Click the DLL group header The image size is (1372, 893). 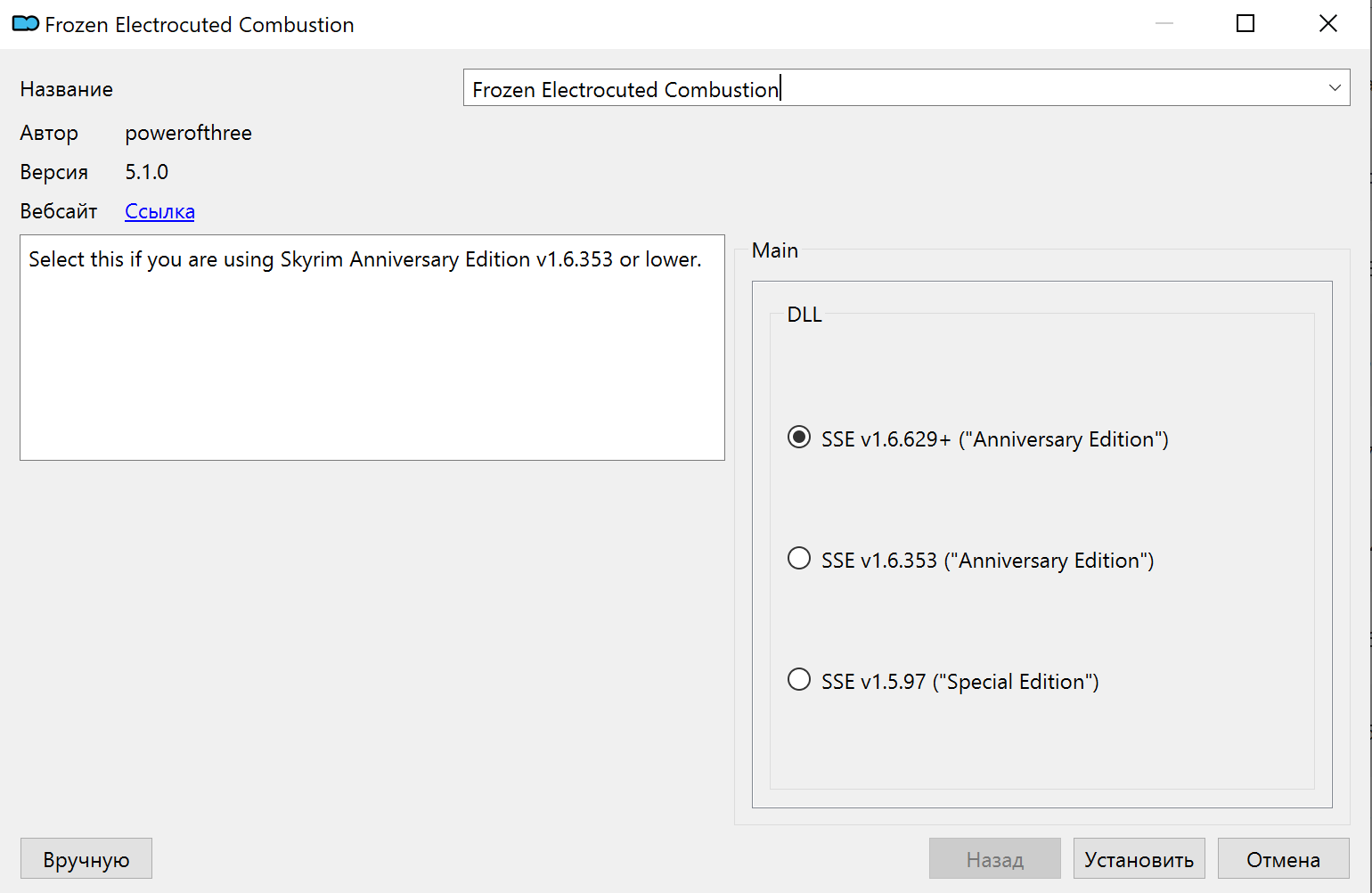(804, 315)
